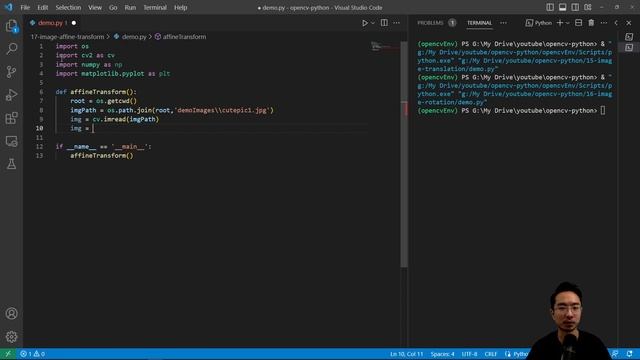Place cursor at end of line 10
The width and height of the screenshot is (640, 360).
93,129
